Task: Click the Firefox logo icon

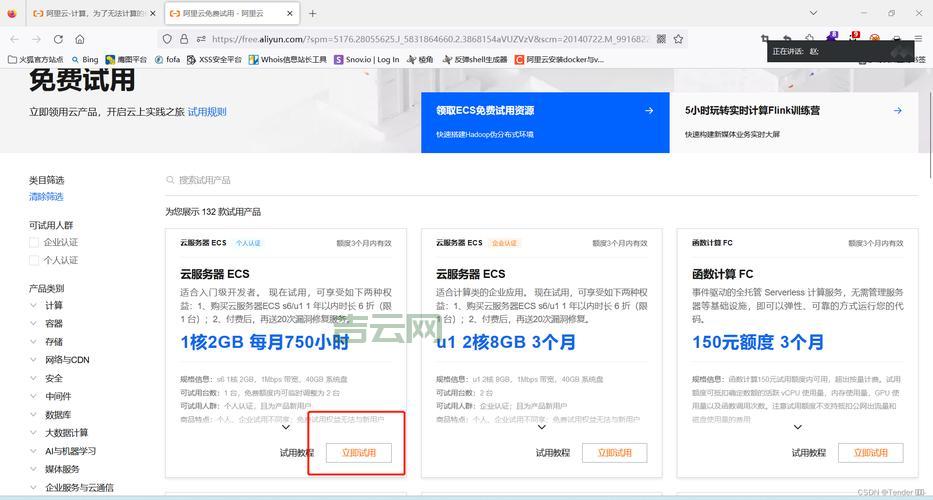Action: click(x=12, y=13)
